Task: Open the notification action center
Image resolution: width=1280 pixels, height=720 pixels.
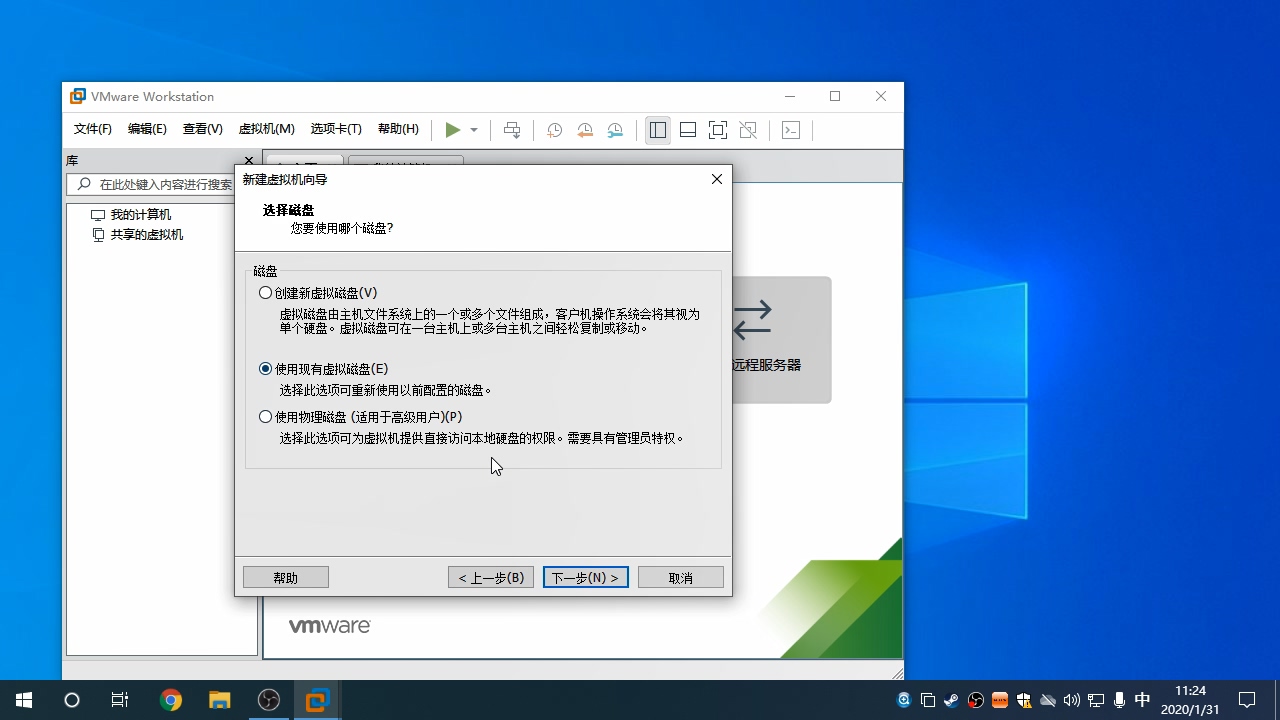Action: (x=1247, y=700)
